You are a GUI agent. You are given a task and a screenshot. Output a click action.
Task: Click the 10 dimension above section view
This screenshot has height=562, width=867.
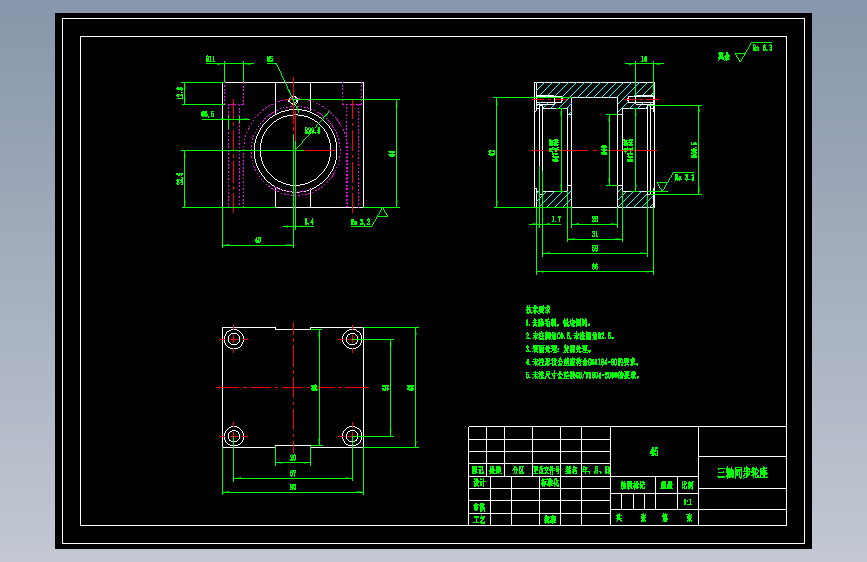644,59
